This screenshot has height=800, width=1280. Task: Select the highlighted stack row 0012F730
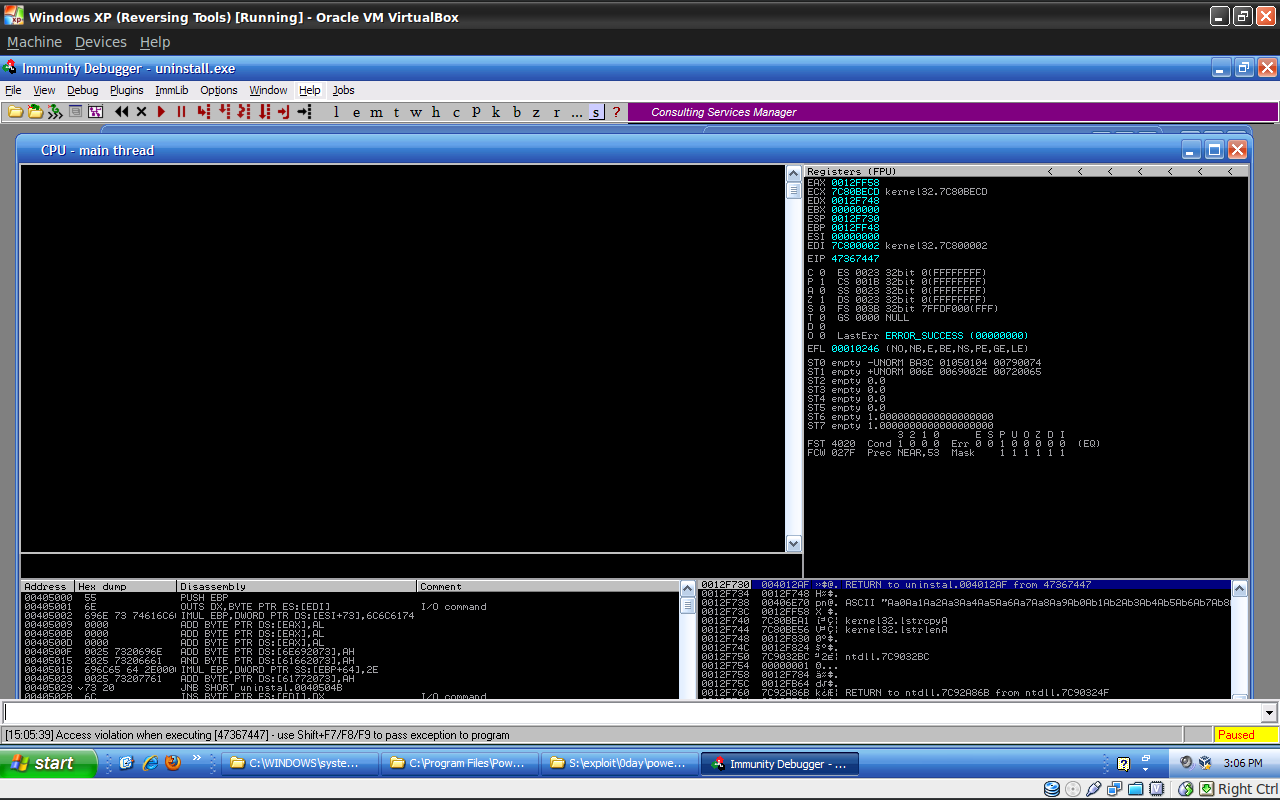pos(965,584)
